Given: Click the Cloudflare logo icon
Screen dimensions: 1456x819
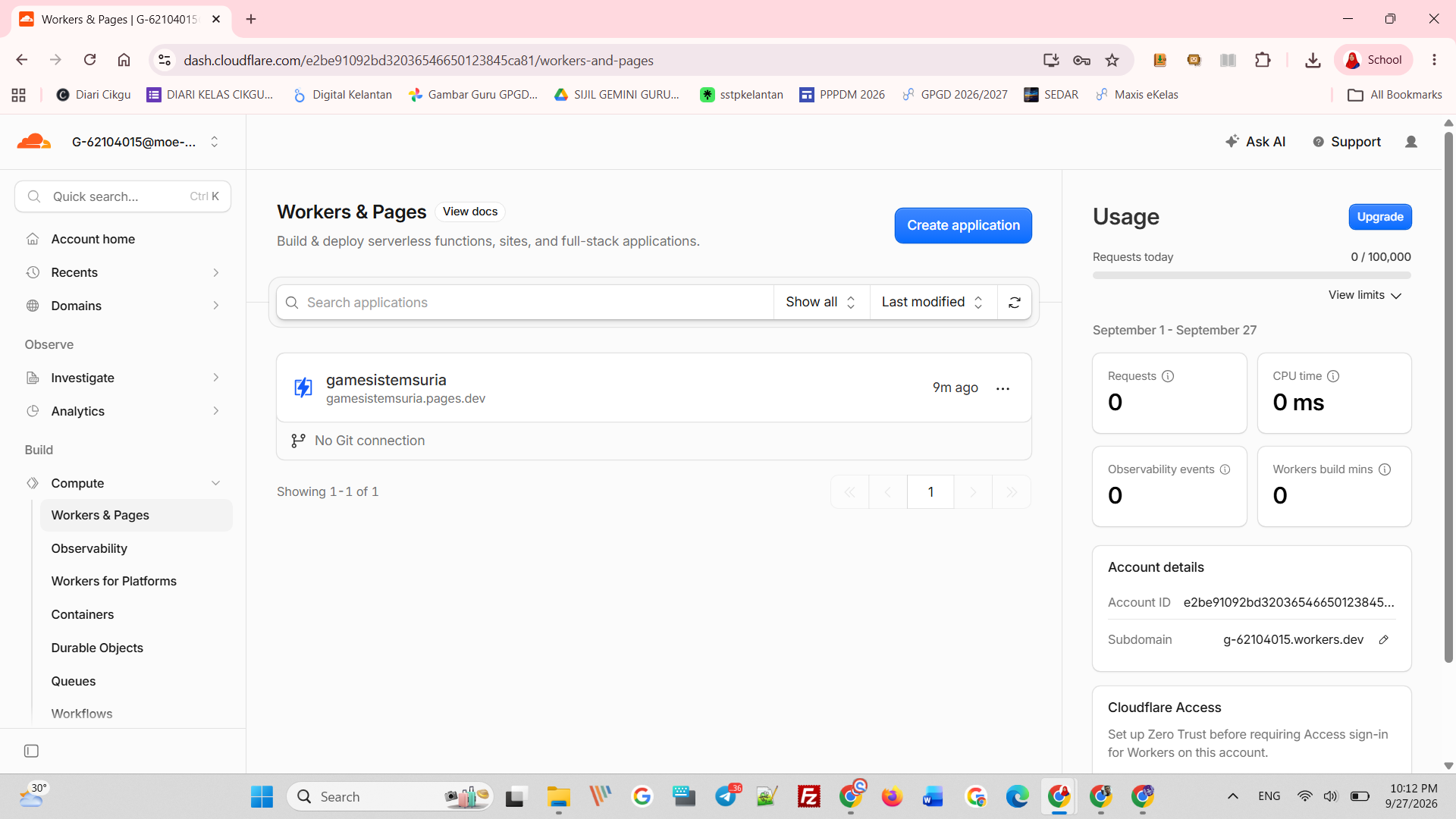Looking at the screenshot, I should 34,142.
